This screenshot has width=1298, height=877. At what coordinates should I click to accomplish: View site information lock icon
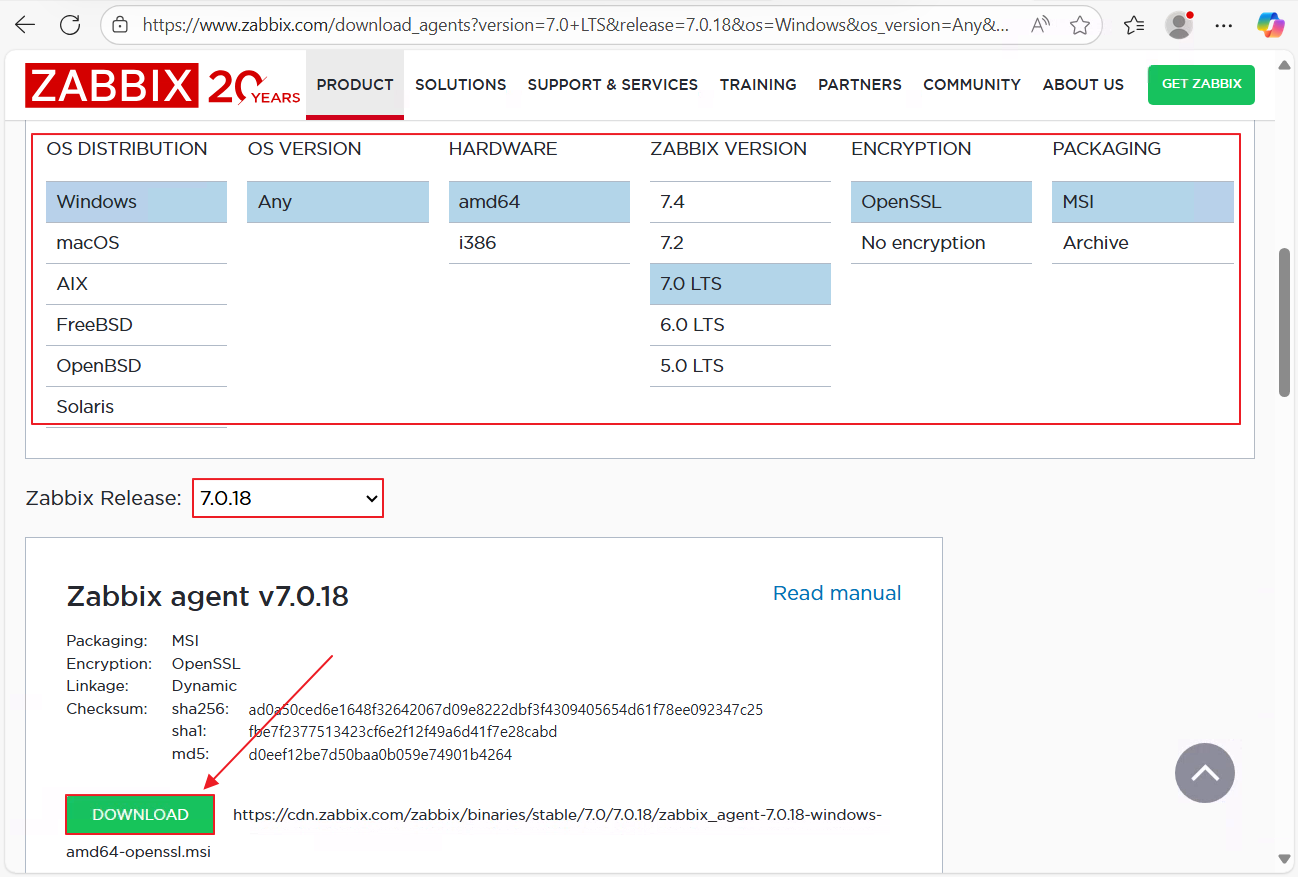(120, 25)
